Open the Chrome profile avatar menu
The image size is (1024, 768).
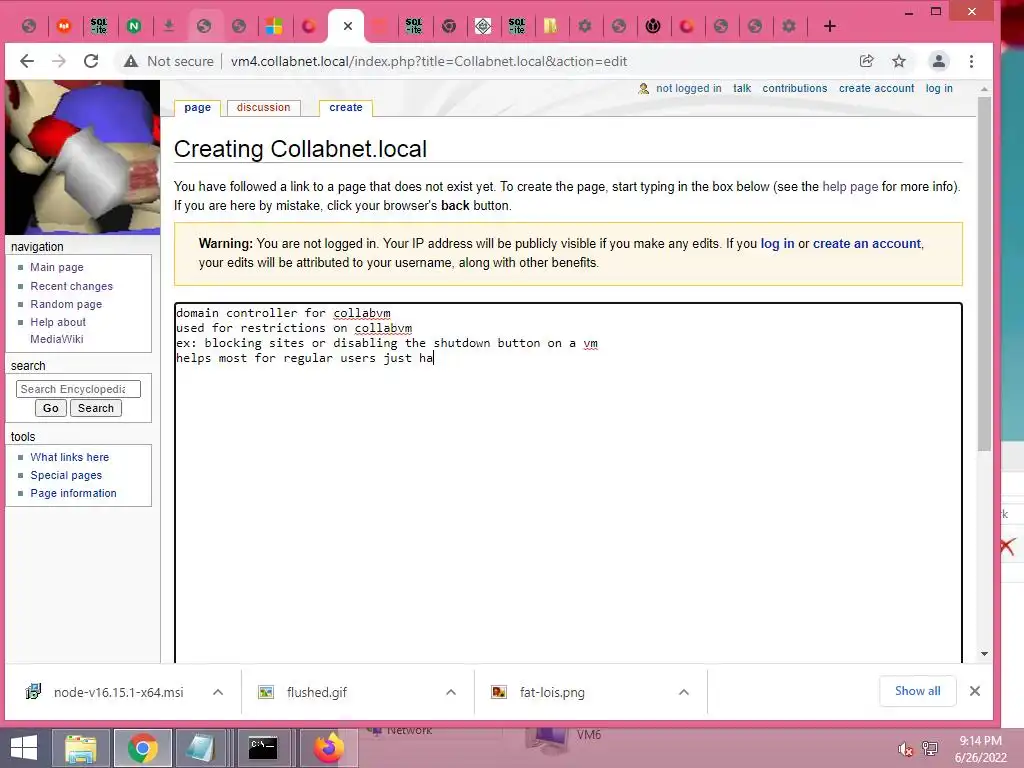coord(938,61)
